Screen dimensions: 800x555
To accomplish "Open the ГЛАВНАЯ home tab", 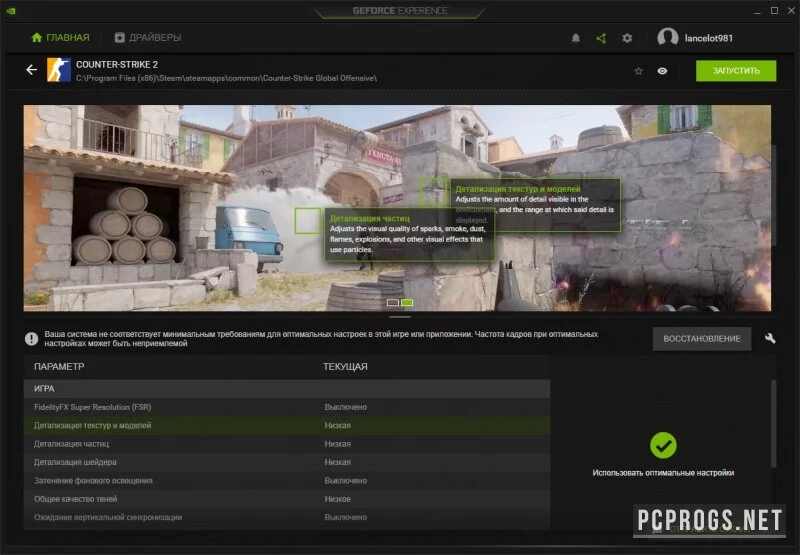I will (x=60, y=38).
